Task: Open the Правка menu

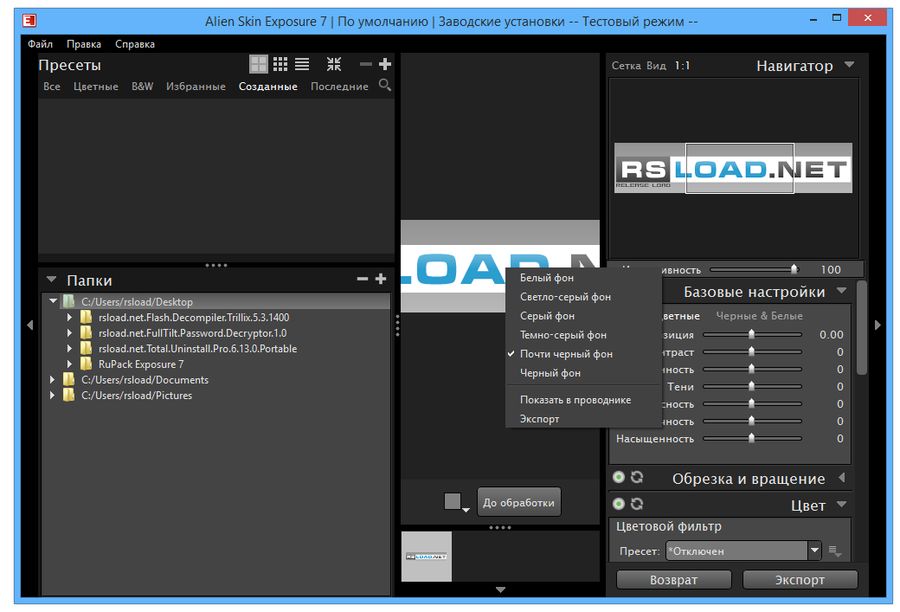Action: pos(84,44)
